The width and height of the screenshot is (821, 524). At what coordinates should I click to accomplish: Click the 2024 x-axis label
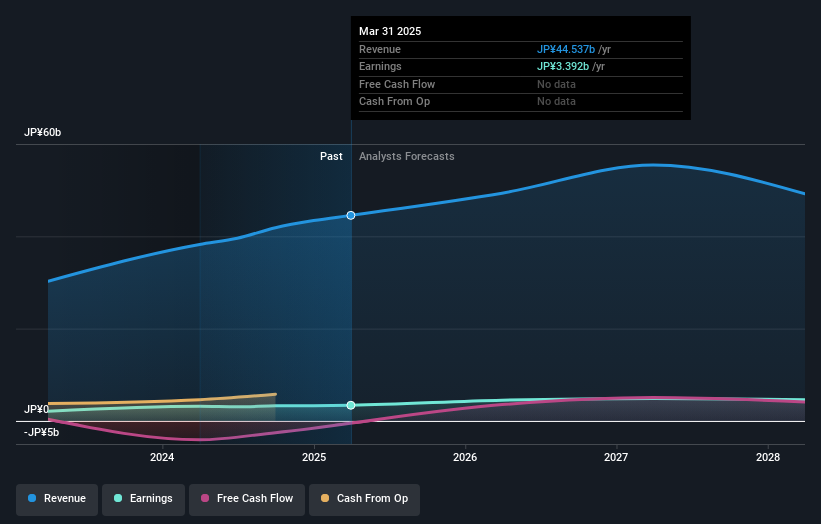click(x=162, y=458)
